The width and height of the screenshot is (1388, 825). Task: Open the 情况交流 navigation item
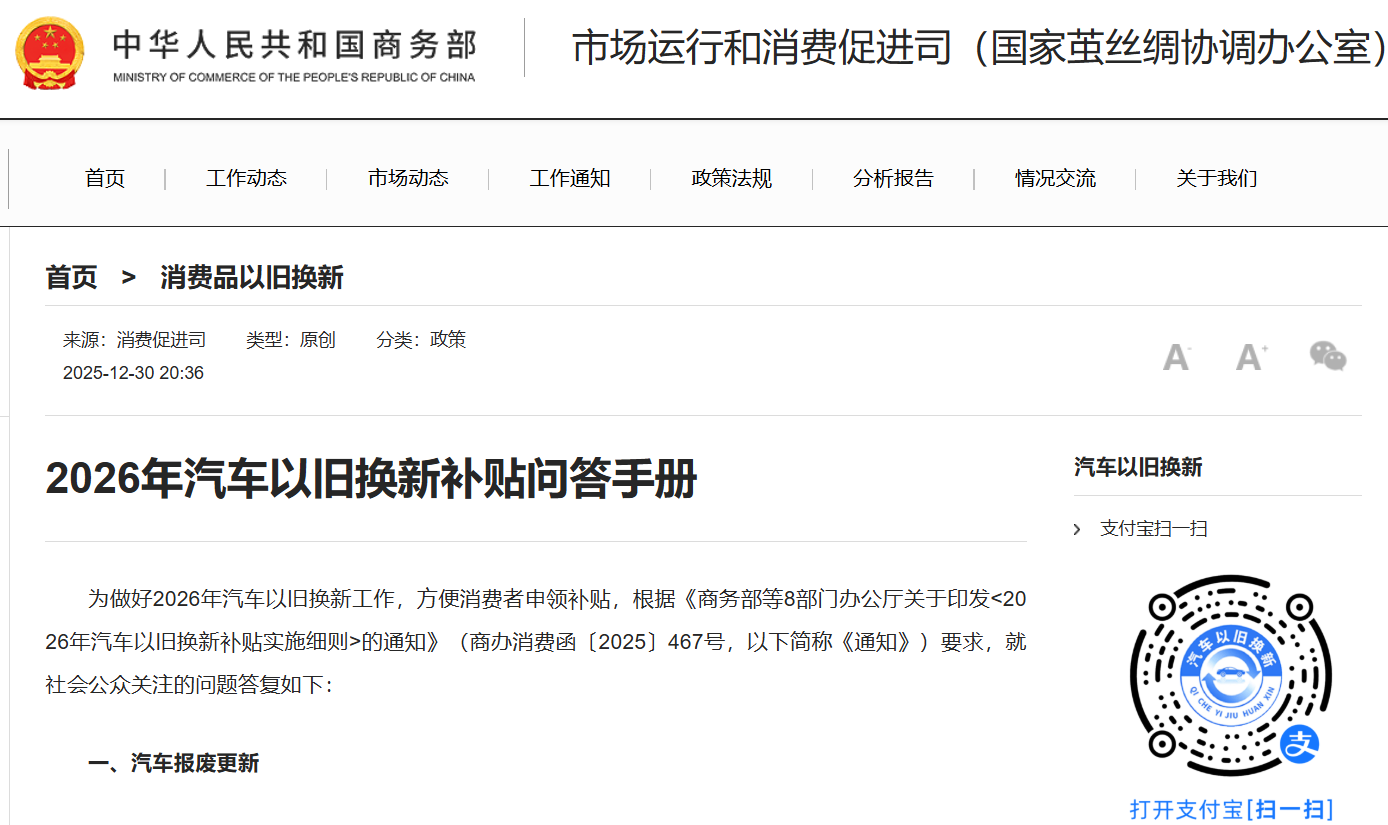pos(1055,178)
